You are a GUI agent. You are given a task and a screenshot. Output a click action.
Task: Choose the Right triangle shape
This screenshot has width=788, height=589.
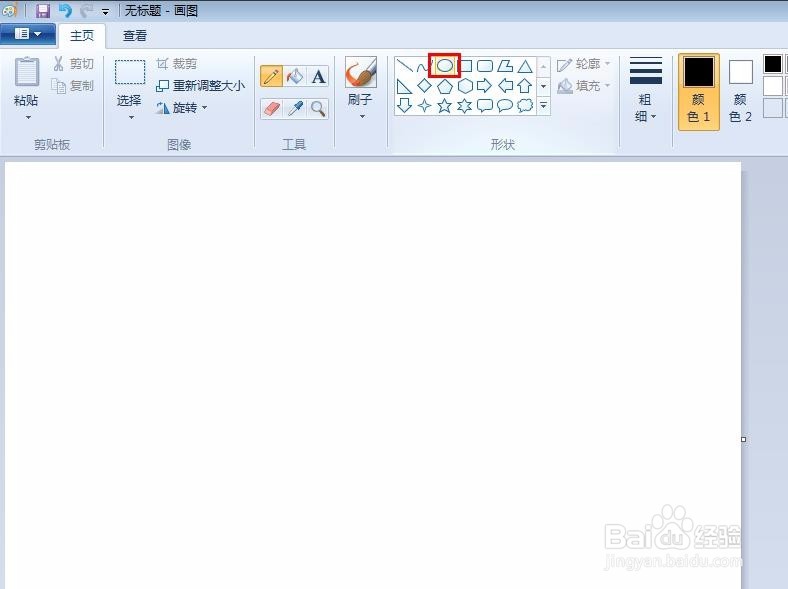click(x=405, y=86)
